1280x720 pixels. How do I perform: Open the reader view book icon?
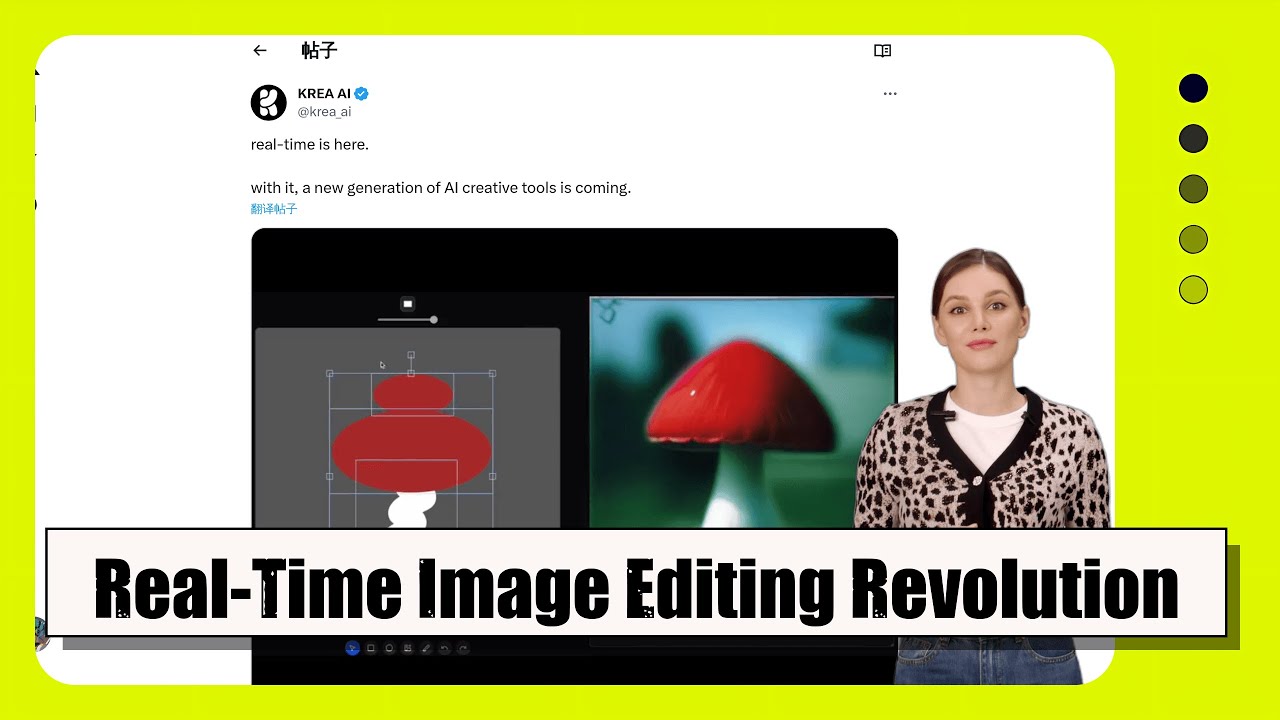[882, 51]
